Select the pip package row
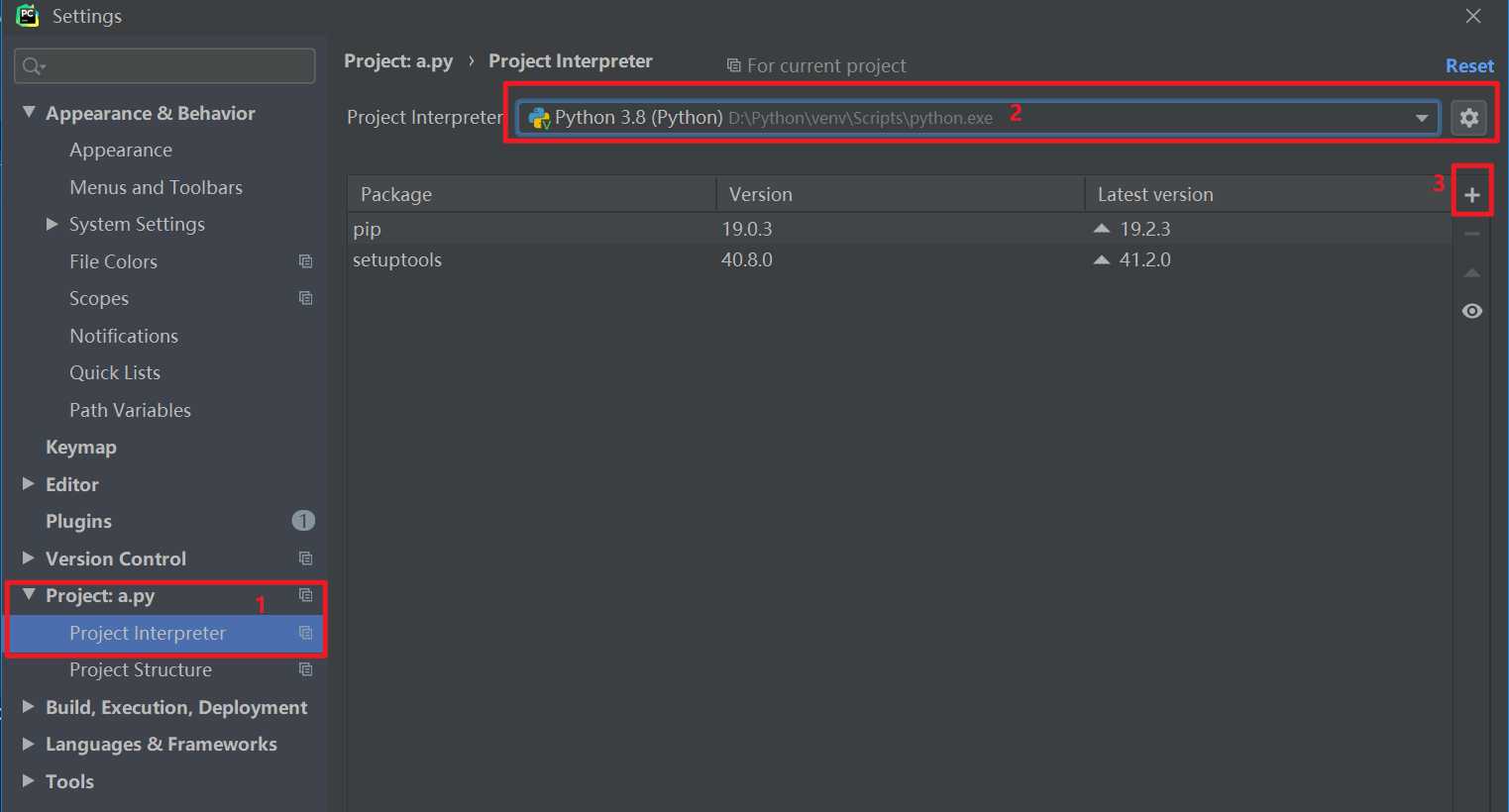The width and height of the screenshot is (1509, 812). [x=900, y=229]
